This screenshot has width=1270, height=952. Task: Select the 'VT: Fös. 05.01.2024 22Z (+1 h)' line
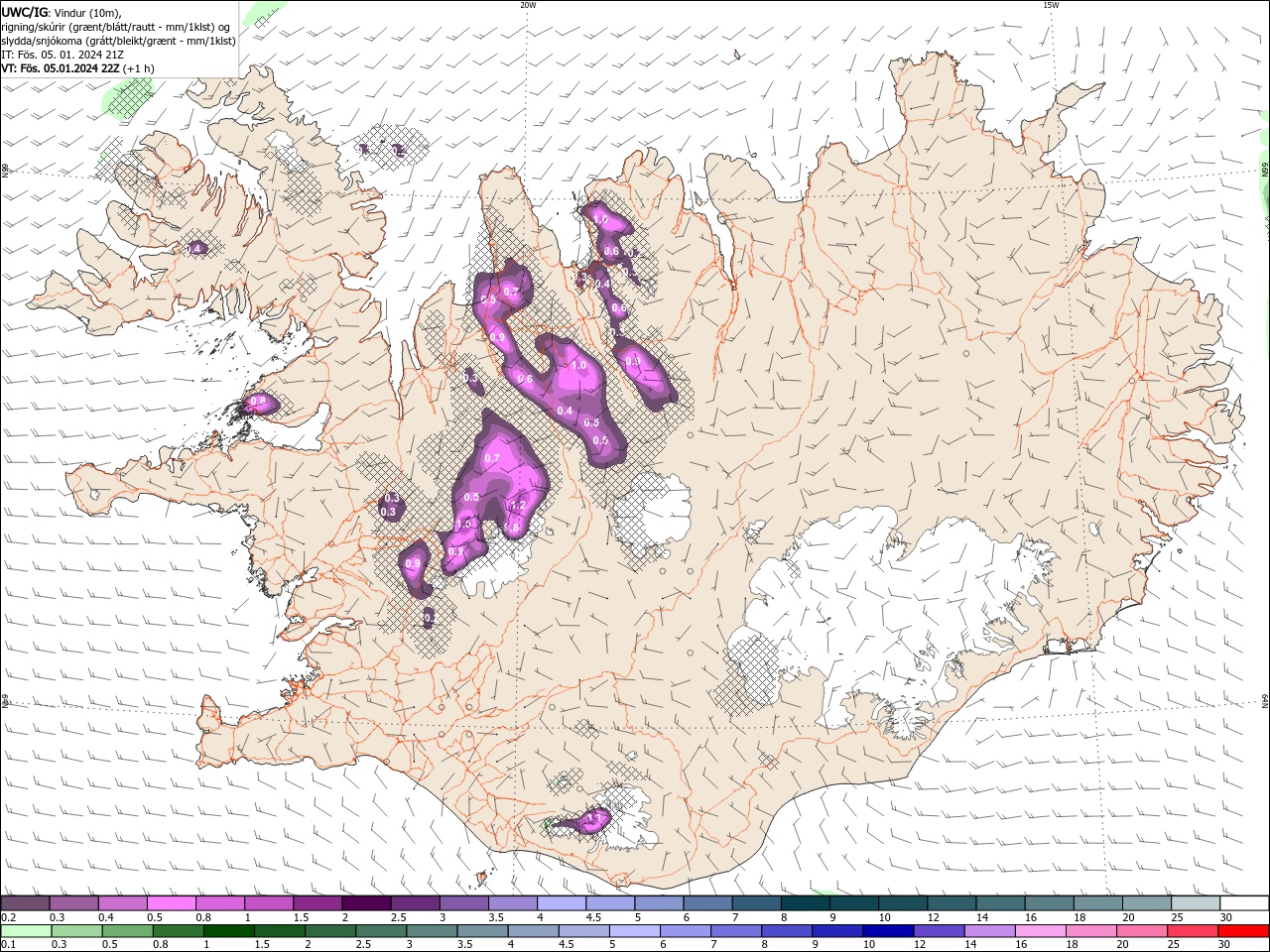[77, 68]
